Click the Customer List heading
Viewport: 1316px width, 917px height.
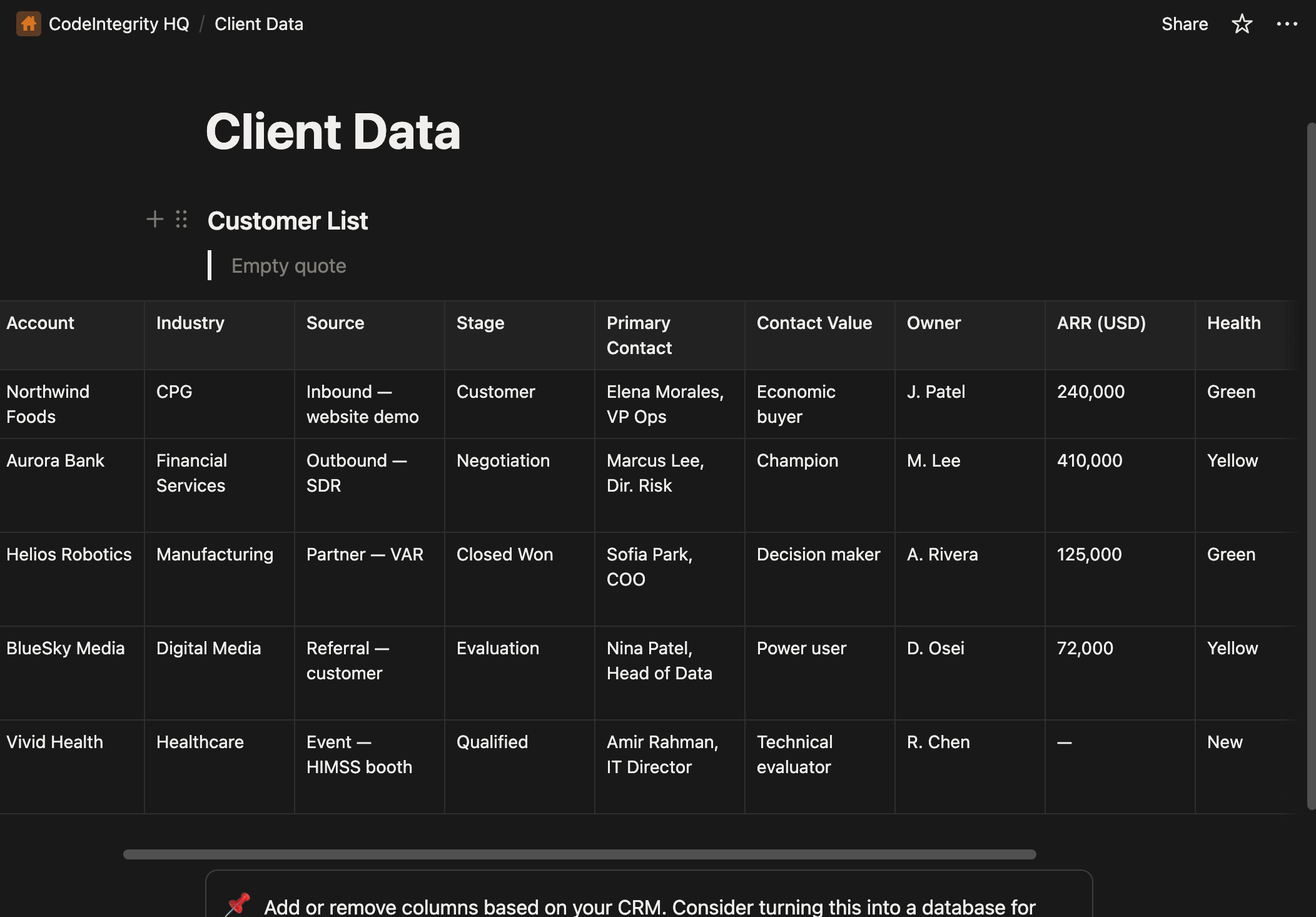tap(288, 221)
